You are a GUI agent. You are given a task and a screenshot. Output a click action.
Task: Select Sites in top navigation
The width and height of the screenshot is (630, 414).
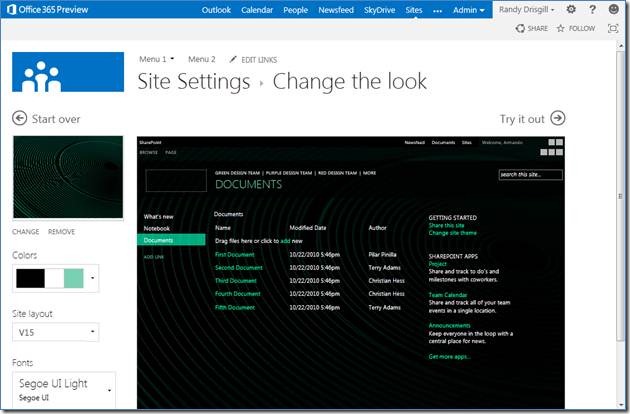[414, 10]
